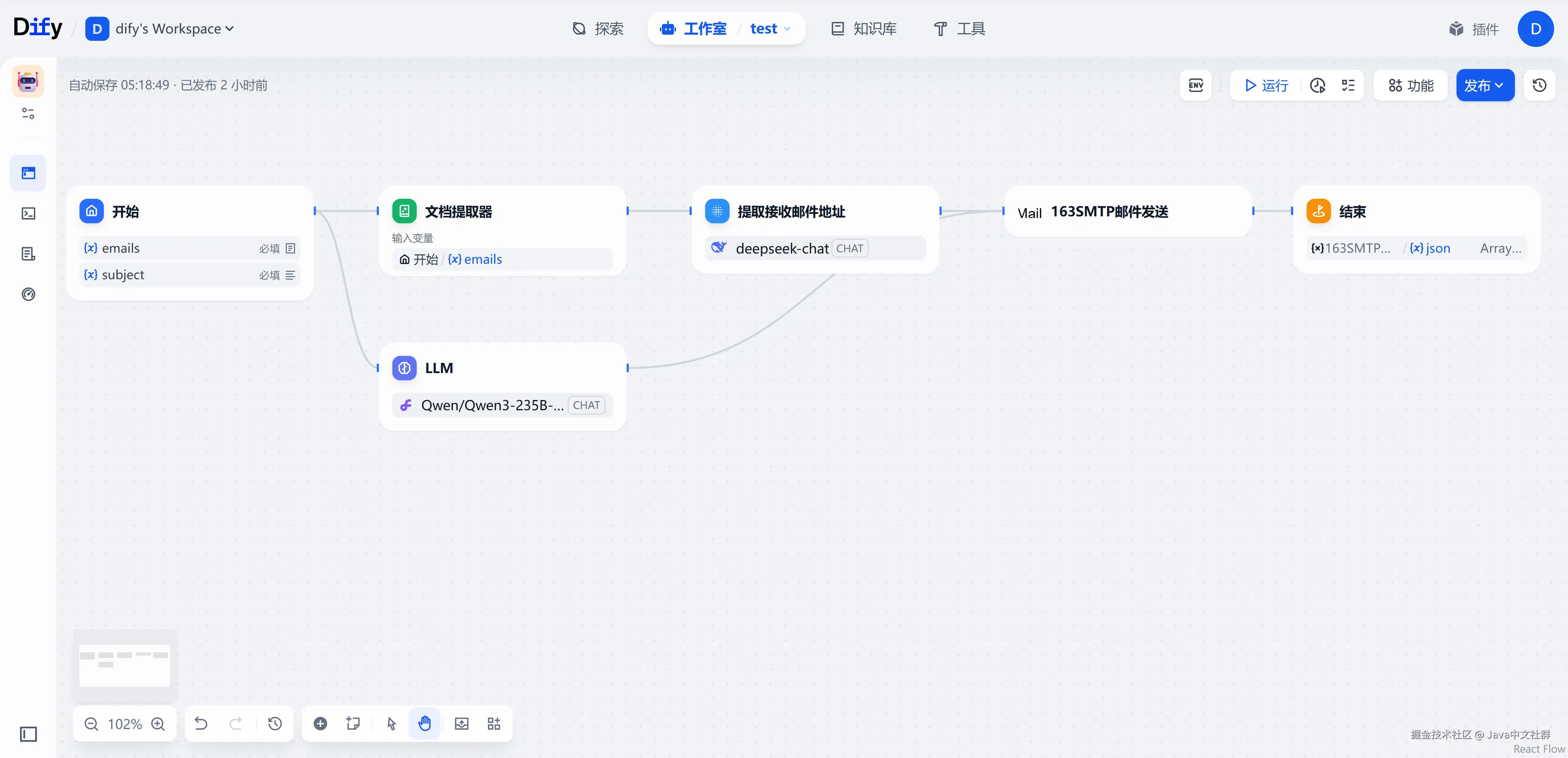Viewport: 1568px width, 758px height.
Task: Click the organize nodes icon
Action: tap(494, 723)
